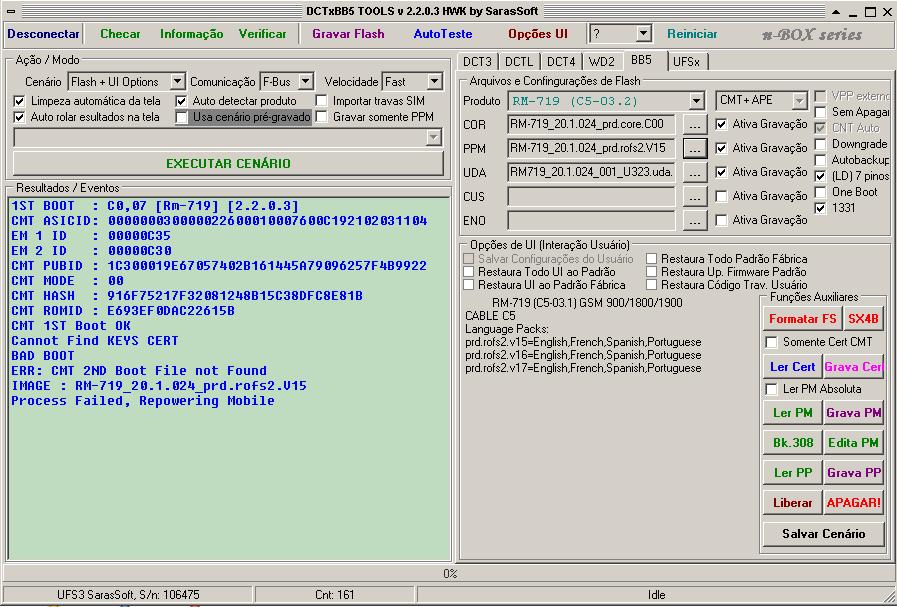Image resolution: width=897 pixels, height=607 pixels.
Task: Open Informação from the toolbar
Action: pos(192,34)
